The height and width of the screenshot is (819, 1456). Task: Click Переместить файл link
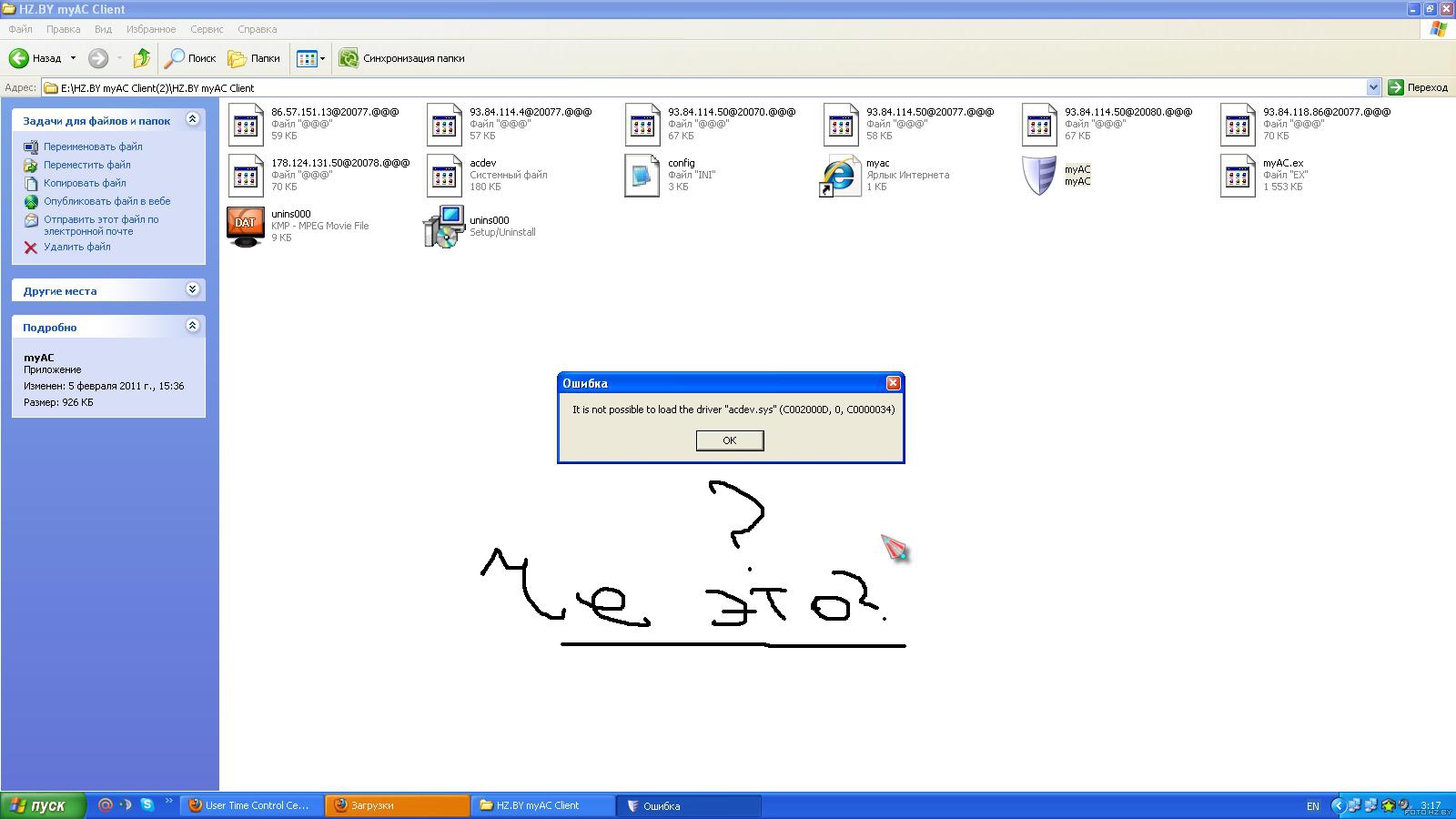point(87,165)
